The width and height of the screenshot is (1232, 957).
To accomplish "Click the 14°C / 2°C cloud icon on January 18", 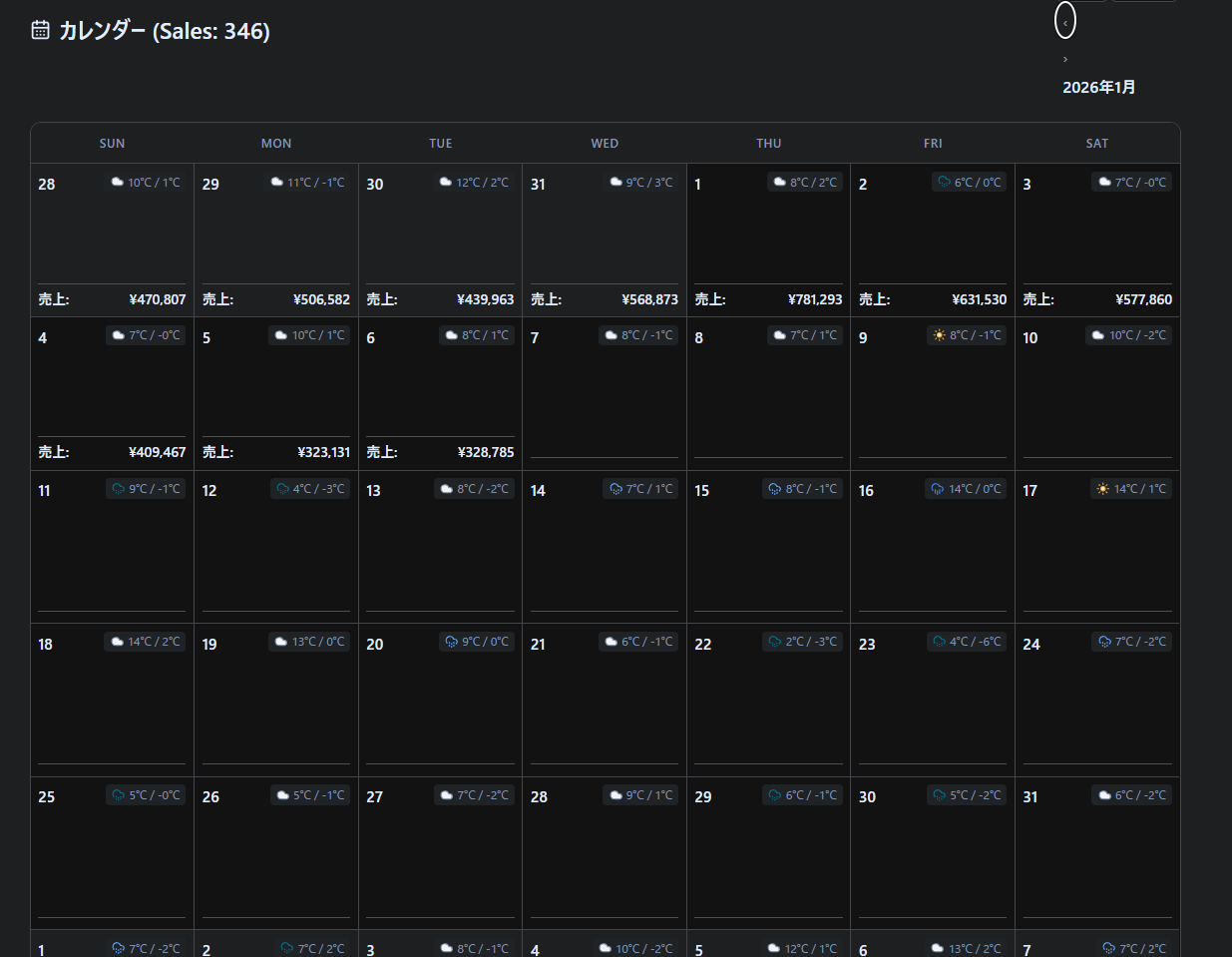I will pyautogui.click(x=117, y=642).
